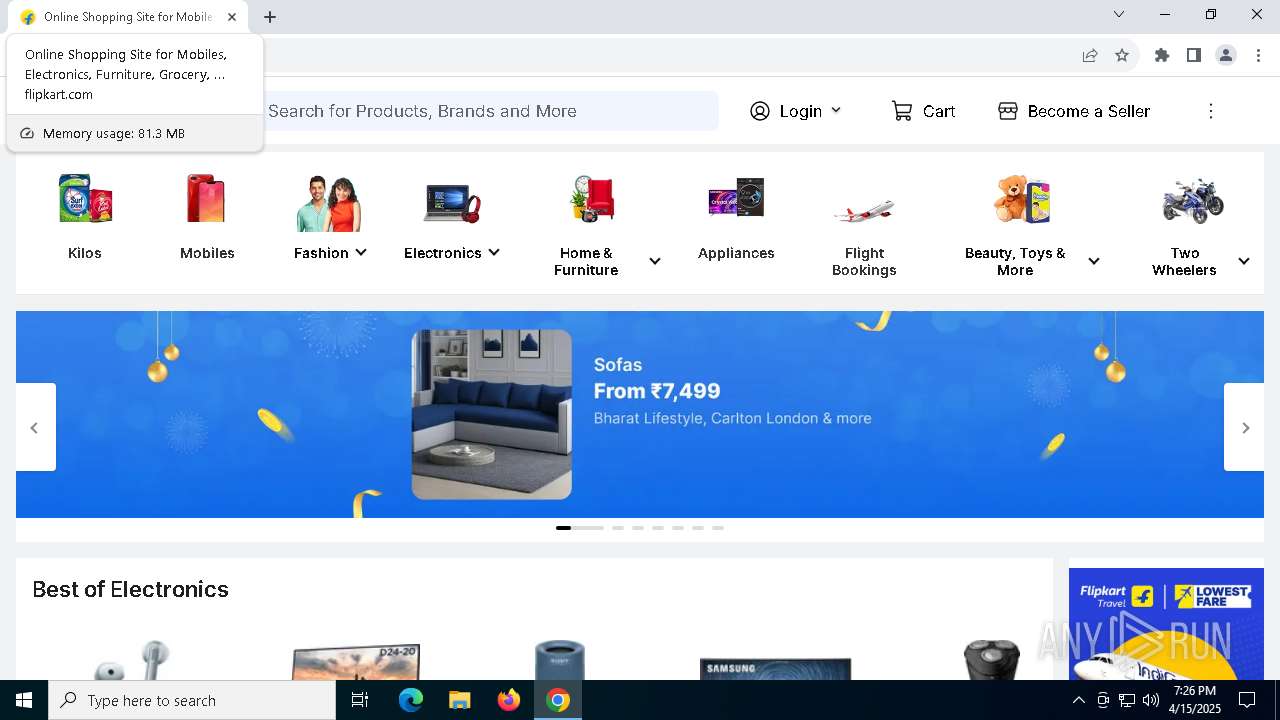This screenshot has width=1280, height=720.
Task: Expand the Electronics category chevron
Action: tap(494, 253)
